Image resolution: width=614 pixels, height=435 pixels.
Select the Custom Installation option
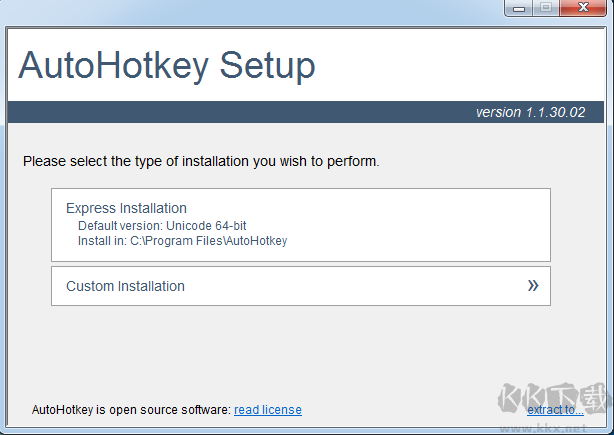pyautogui.click(x=300, y=286)
